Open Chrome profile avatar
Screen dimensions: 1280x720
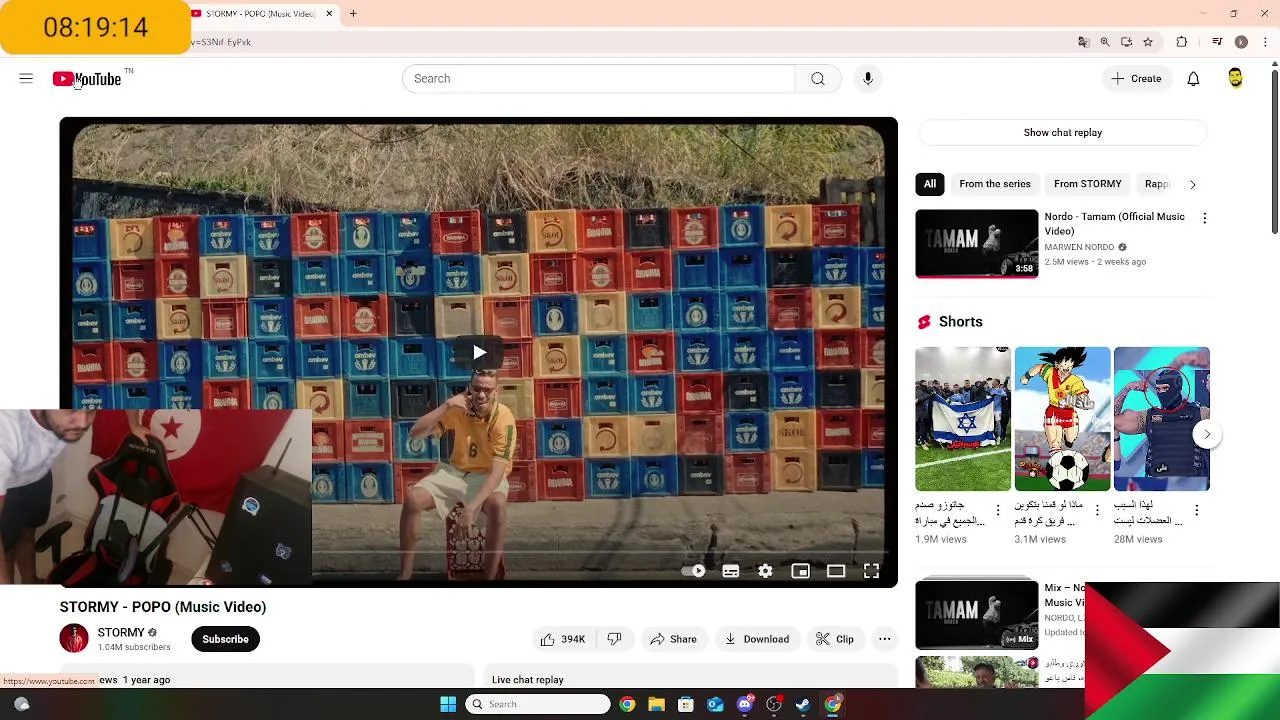tap(1241, 42)
